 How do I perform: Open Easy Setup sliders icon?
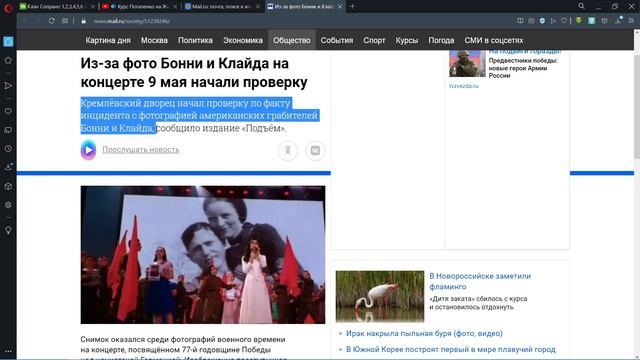click(x=631, y=21)
